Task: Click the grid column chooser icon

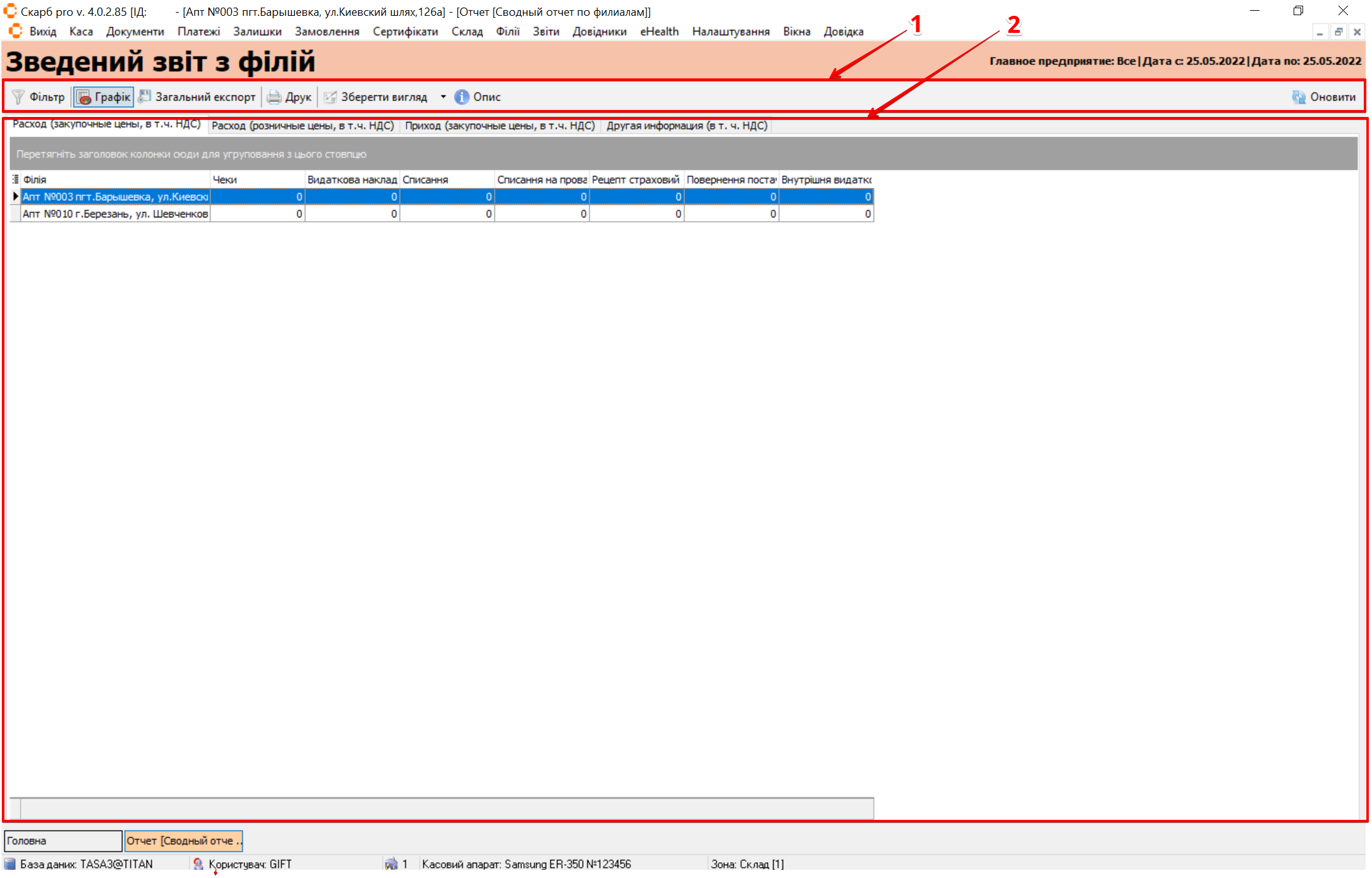Action: 16,180
